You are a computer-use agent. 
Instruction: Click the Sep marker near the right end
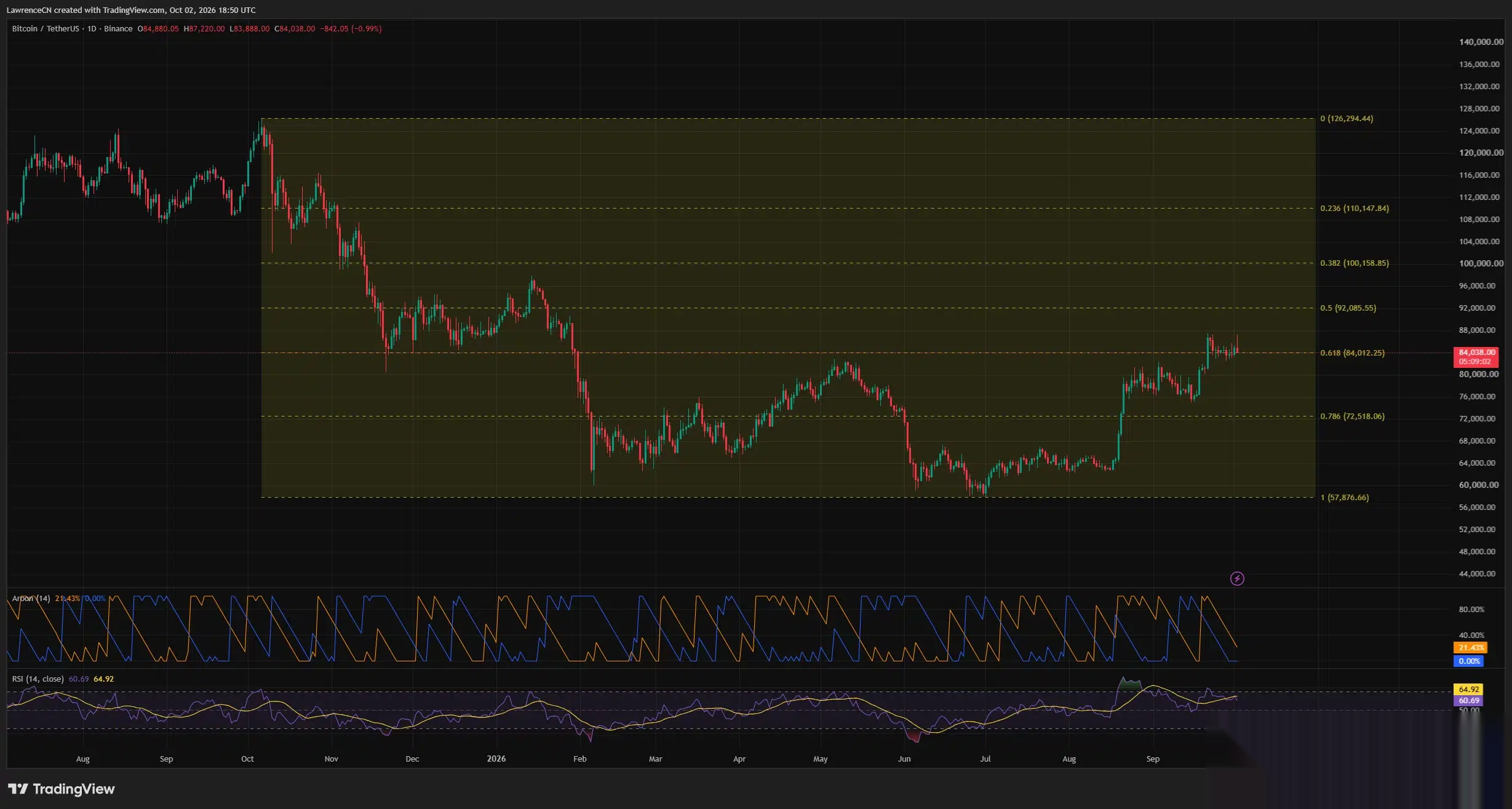coord(1153,759)
